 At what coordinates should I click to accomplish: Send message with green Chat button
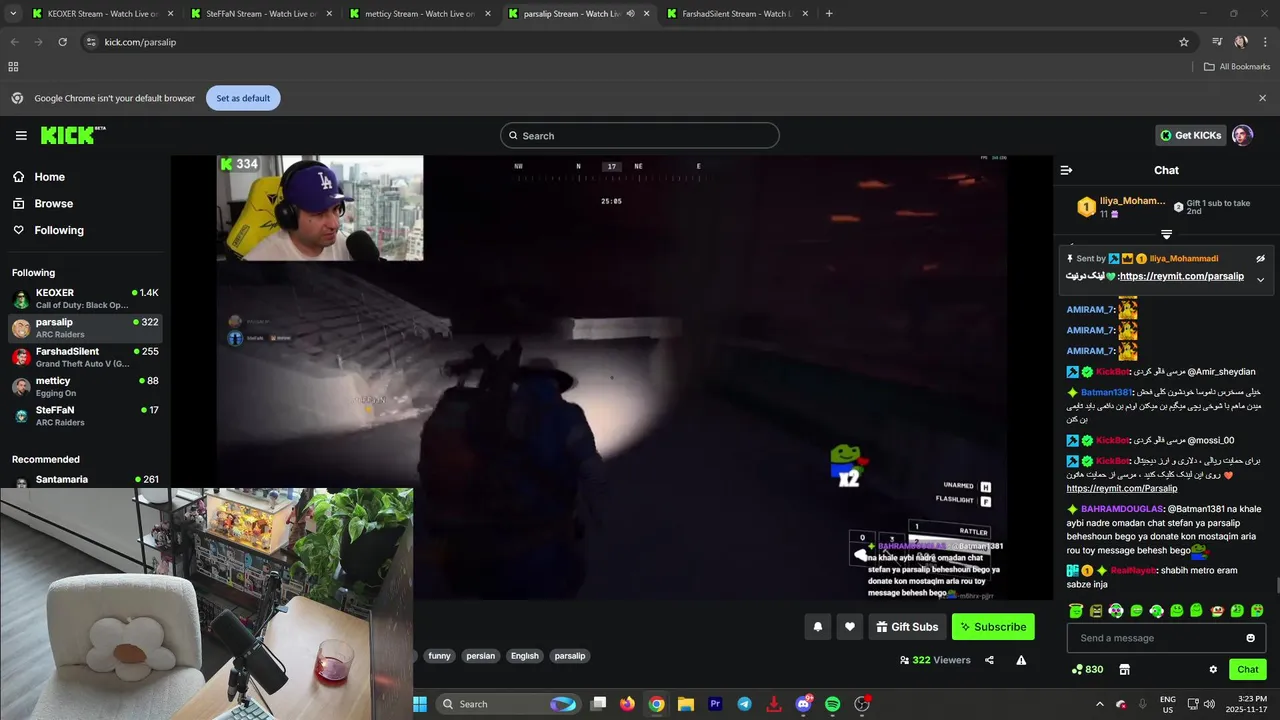click(1248, 670)
